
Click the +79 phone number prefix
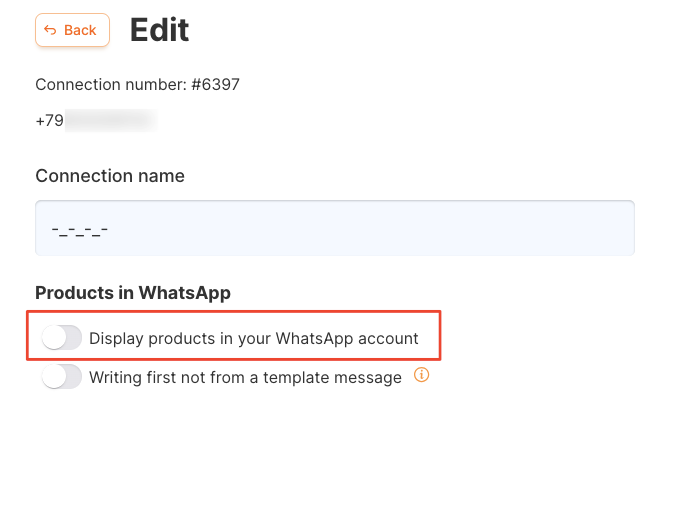click(49, 121)
